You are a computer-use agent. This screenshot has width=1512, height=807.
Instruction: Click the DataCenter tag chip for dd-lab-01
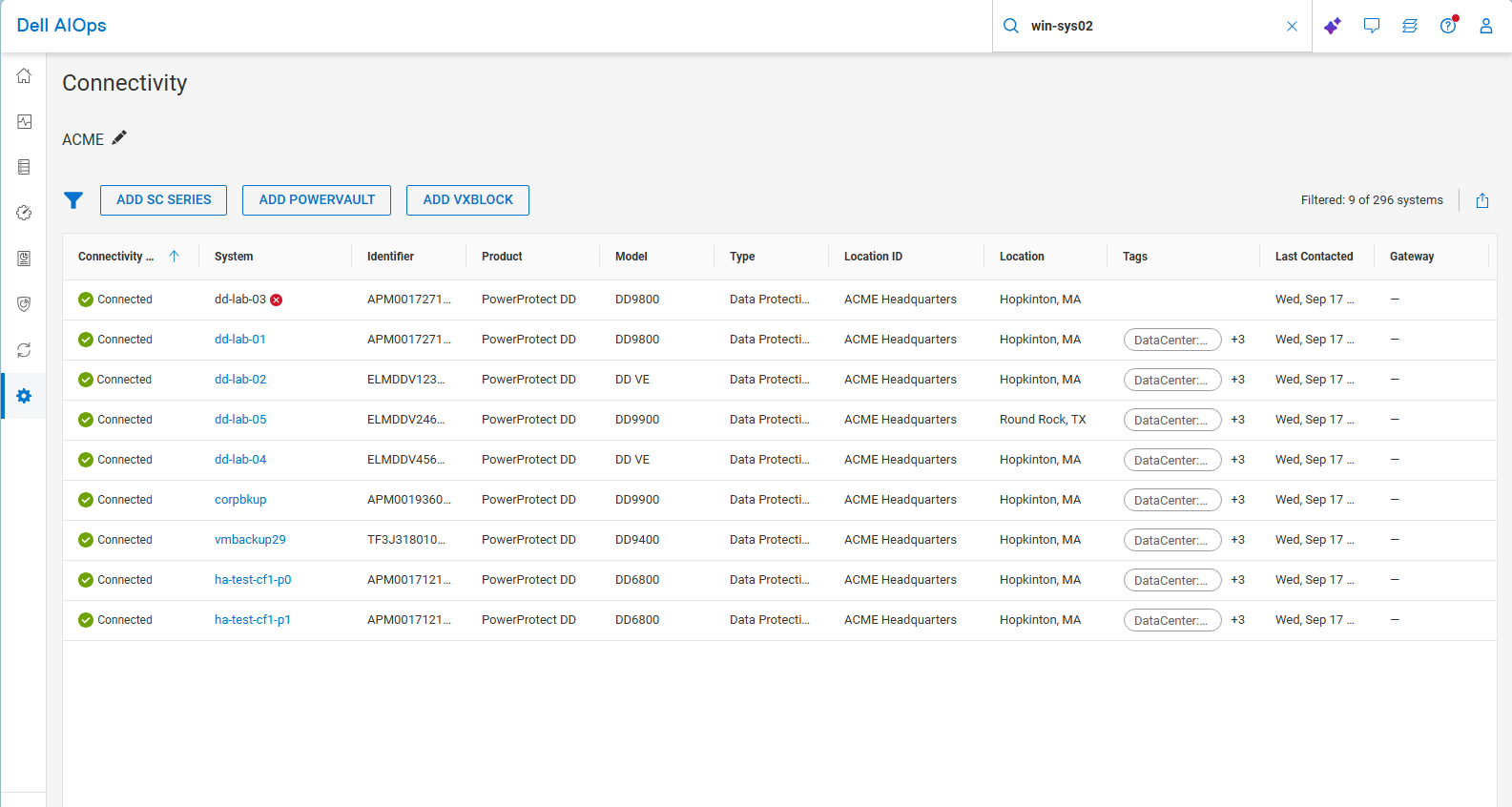(x=1172, y=340)
